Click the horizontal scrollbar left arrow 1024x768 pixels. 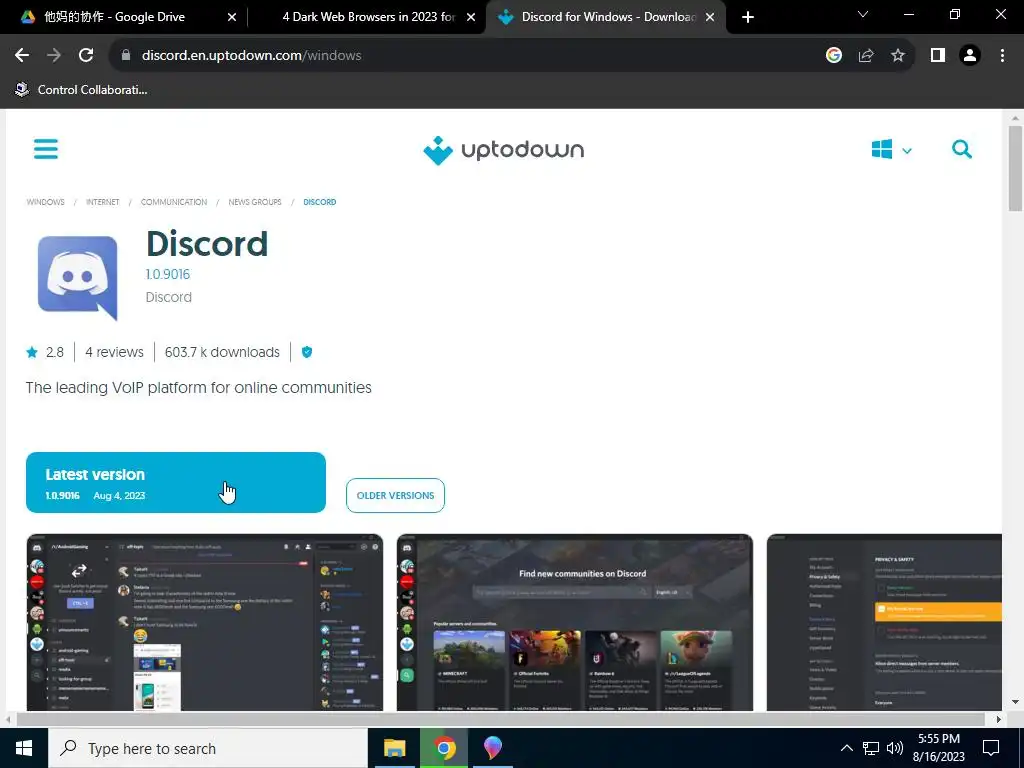coord(8,719)
